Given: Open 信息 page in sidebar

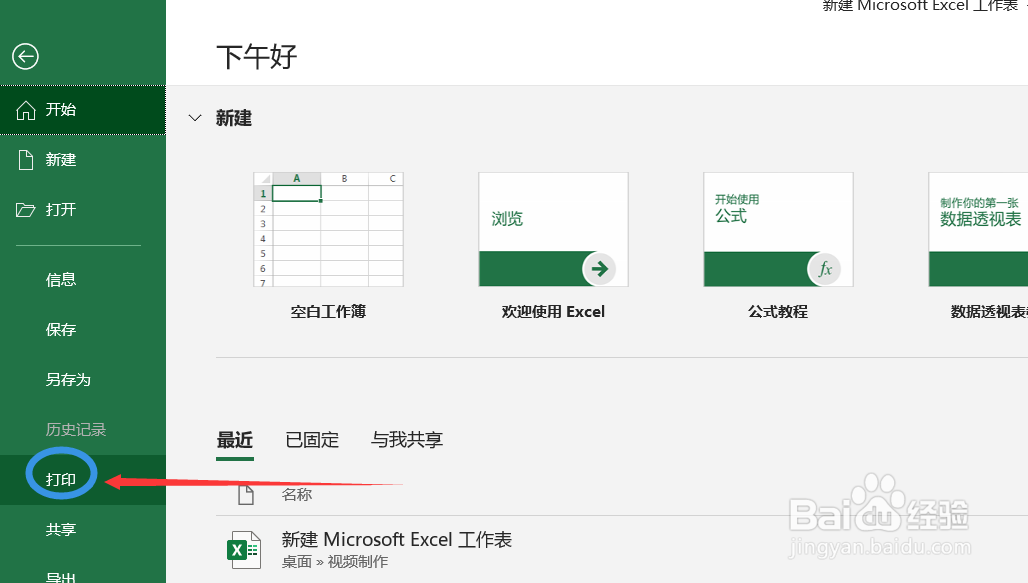Looking at the screenshot, I should [83, 279].
